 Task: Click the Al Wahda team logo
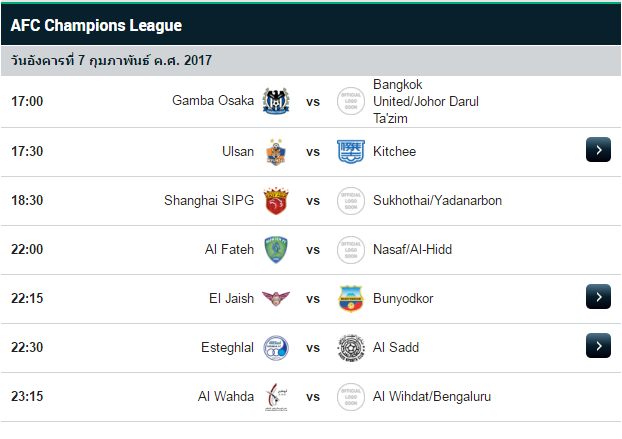click(x=276, y=397)
